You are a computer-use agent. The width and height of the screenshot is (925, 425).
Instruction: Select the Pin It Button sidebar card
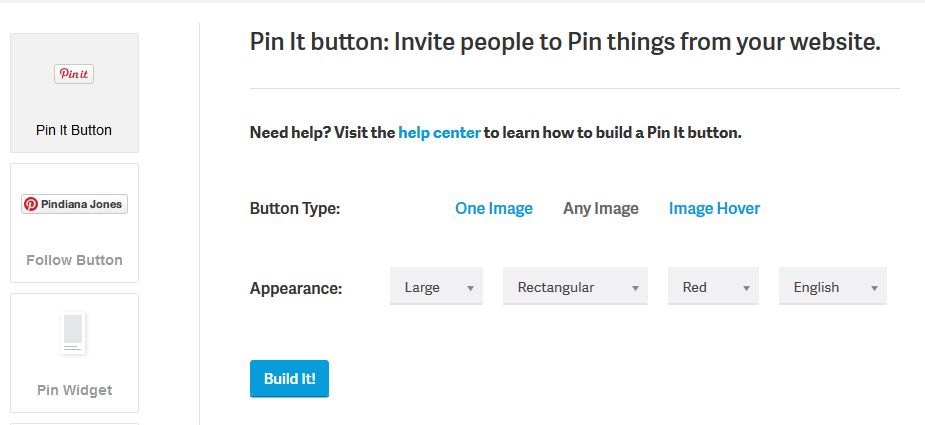coord(74,93)
